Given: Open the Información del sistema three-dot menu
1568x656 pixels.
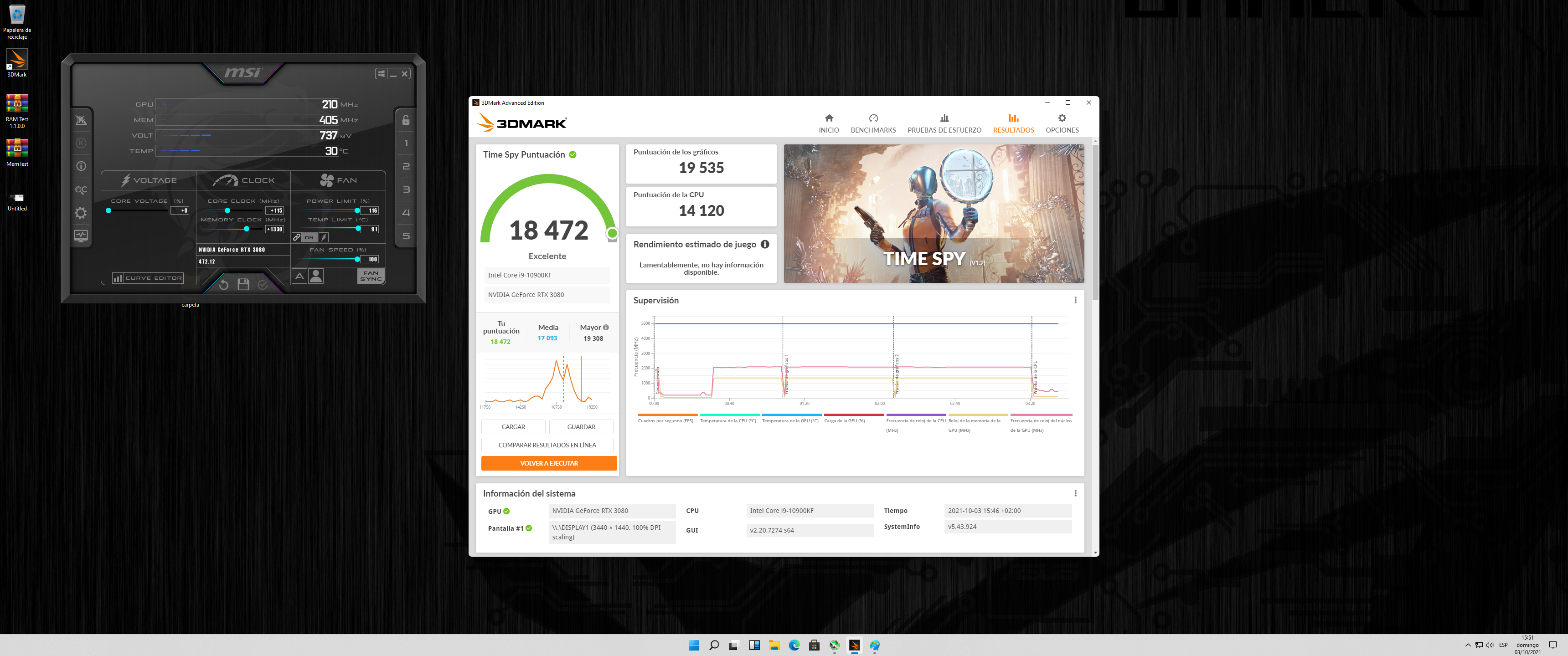Looking at the screenshot, I should point(1076,493).
